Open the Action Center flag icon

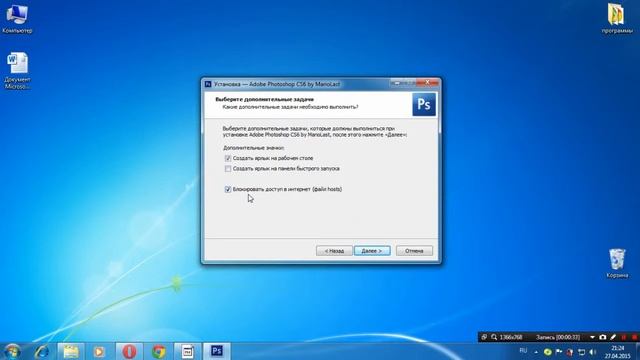tap(559, 352)
